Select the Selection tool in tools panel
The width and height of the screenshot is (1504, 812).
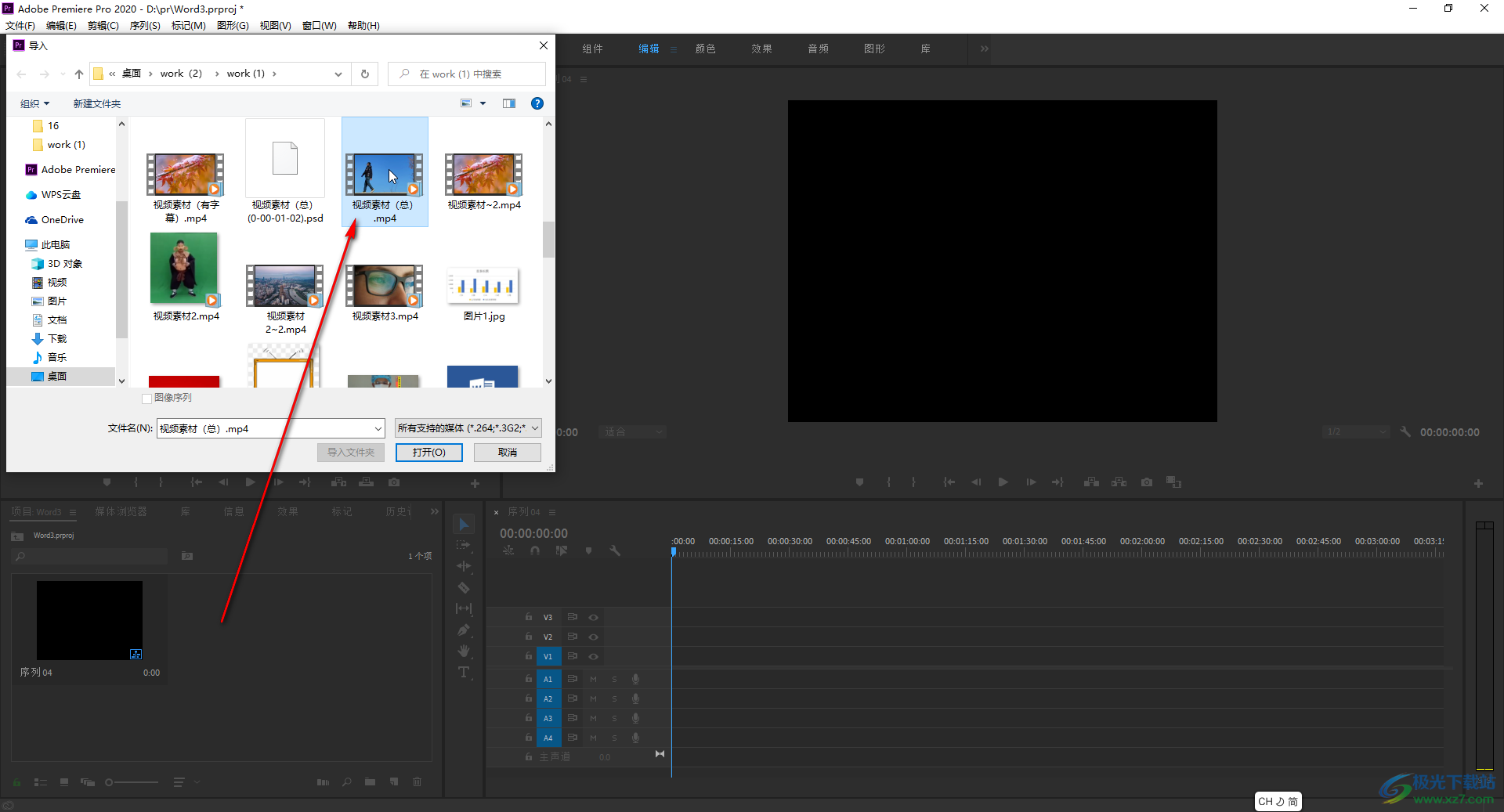pos(464,525)
